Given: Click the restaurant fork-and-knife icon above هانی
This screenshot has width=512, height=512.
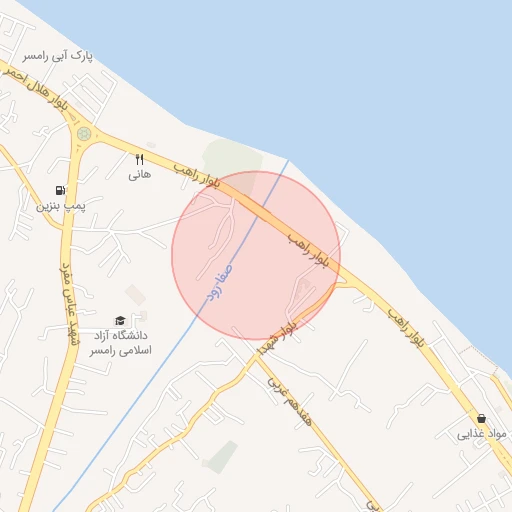Looking at the screenshot, I should tap(140, 160).
